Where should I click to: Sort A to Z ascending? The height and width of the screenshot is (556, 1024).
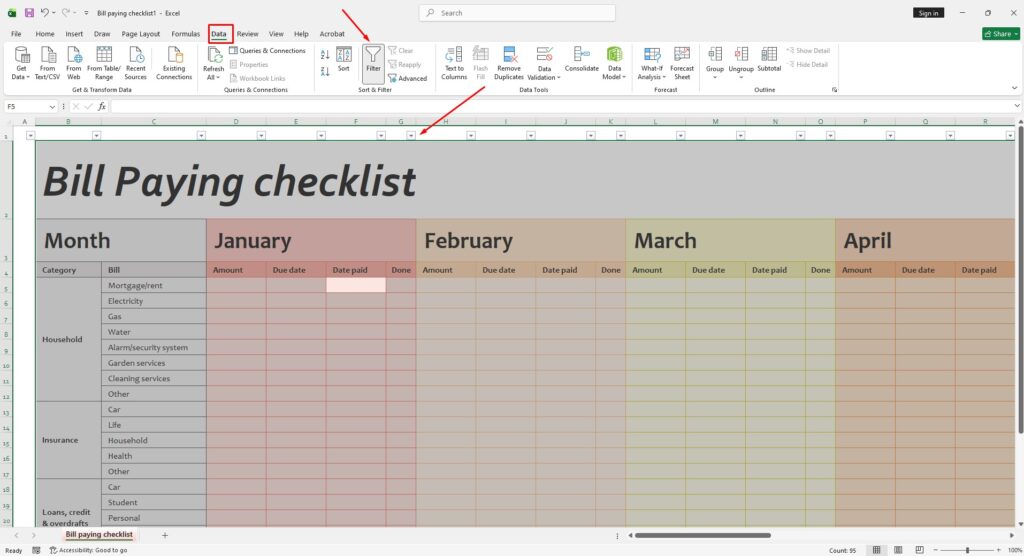click(x=325, y=56)
